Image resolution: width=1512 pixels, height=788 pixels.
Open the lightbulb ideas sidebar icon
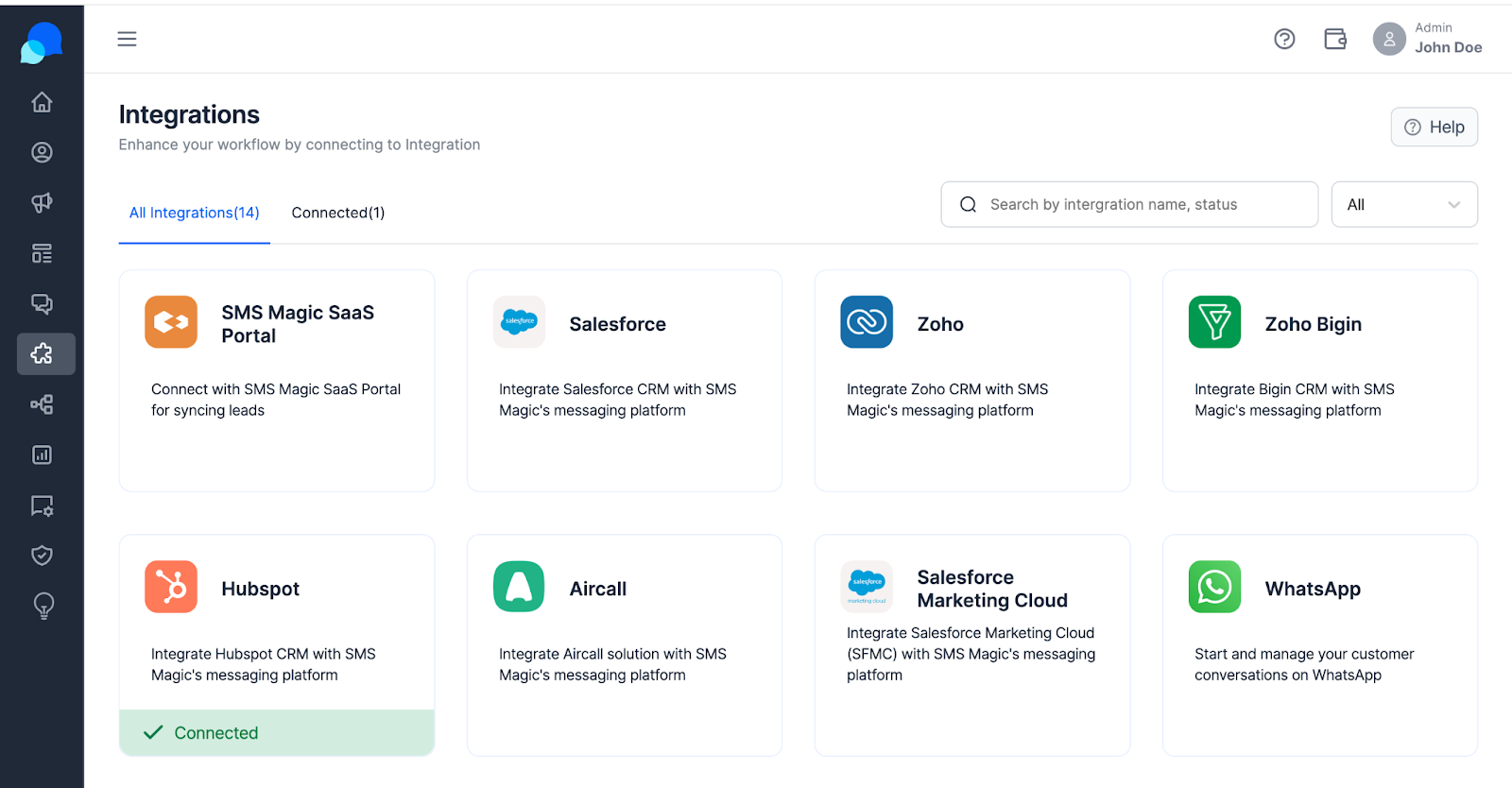43,606
